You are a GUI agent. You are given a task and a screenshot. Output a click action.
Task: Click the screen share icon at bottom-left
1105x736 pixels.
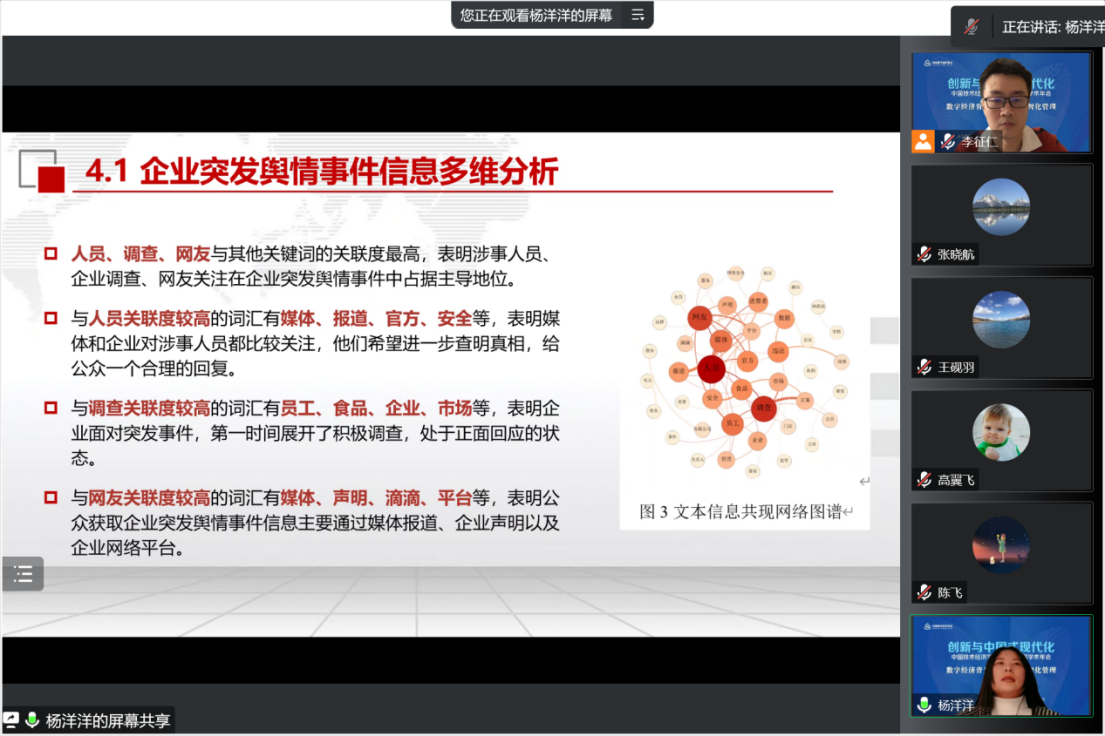click(11, 720)
